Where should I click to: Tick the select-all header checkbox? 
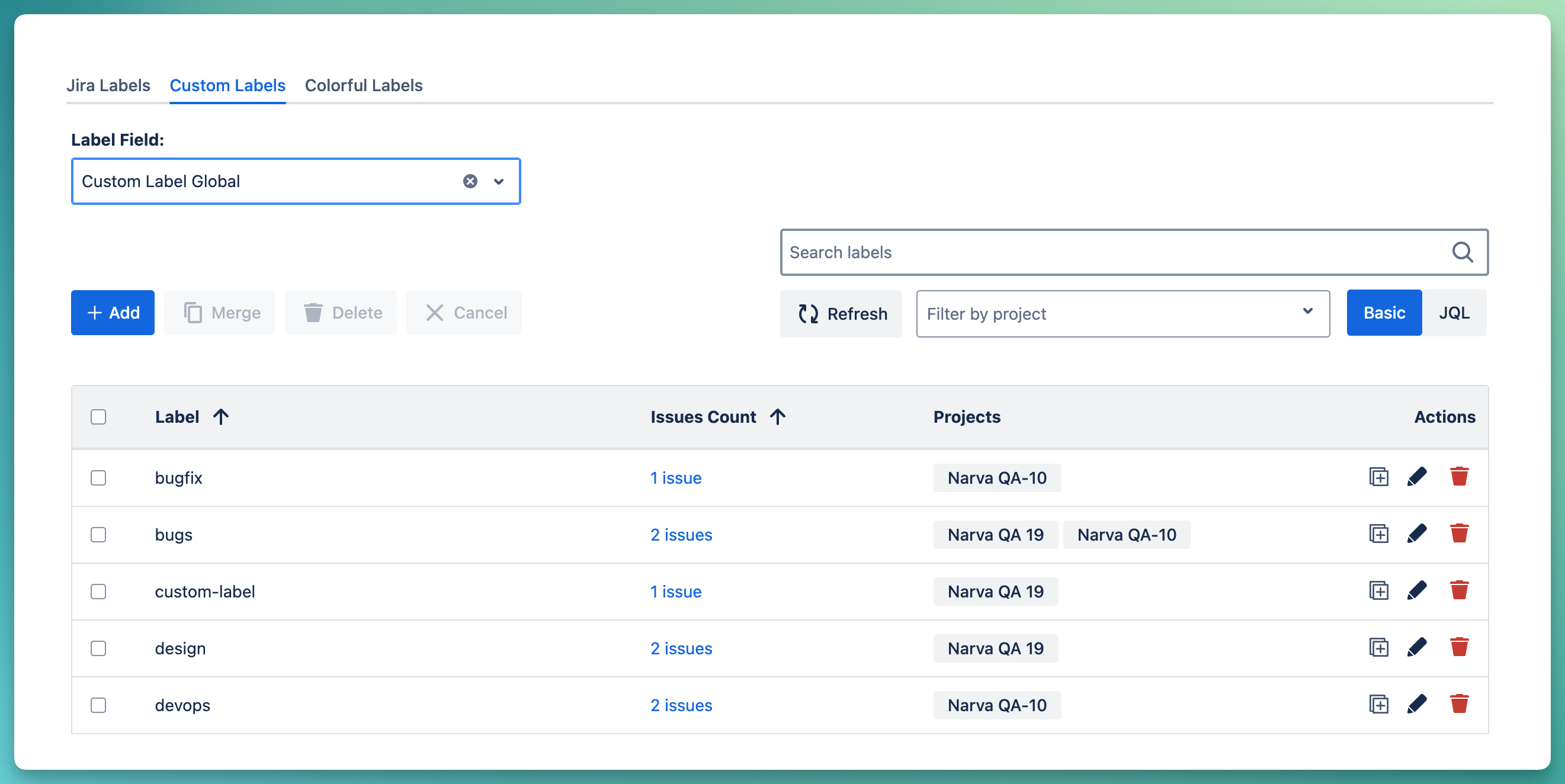[98, 417]
